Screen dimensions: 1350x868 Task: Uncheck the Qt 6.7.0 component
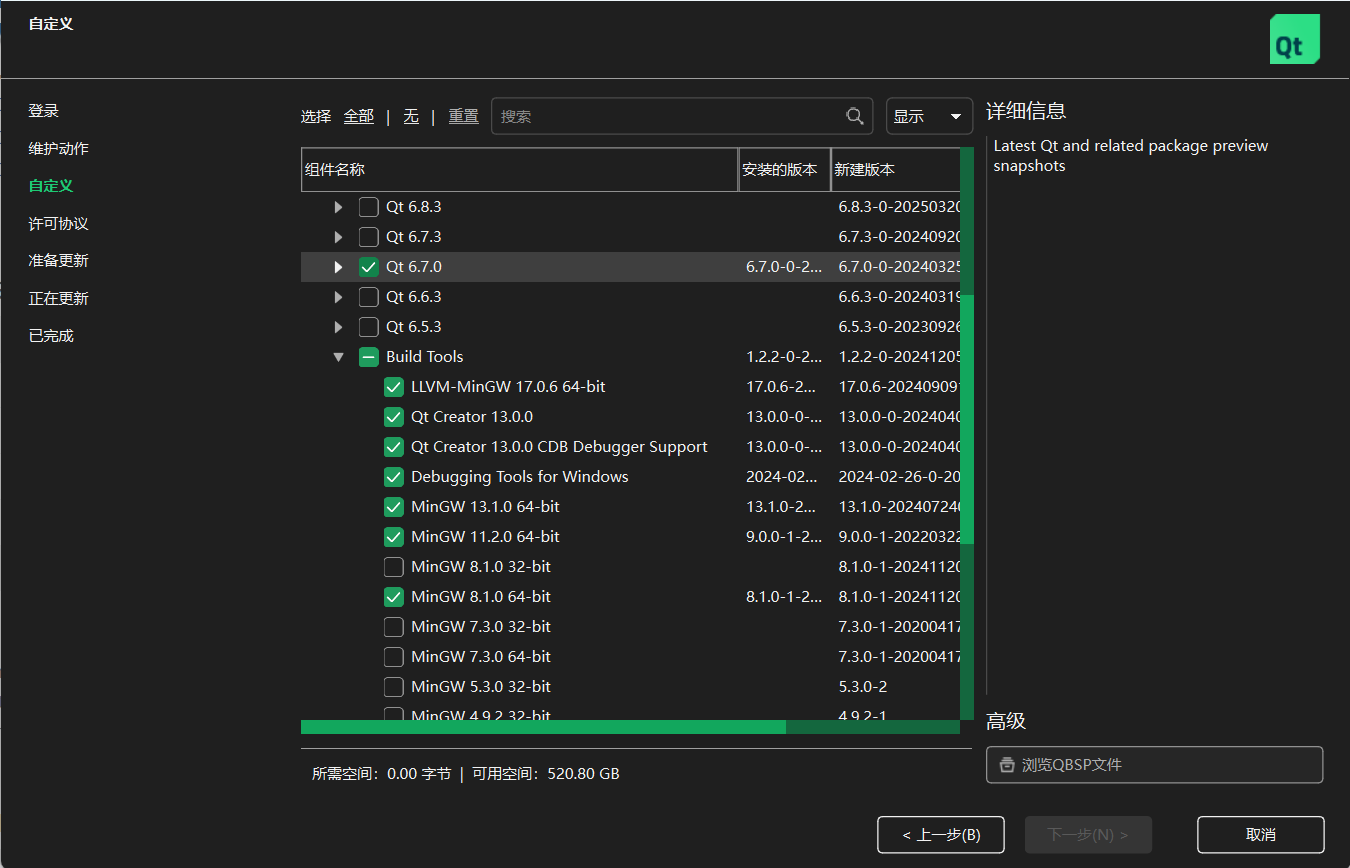point(368,266)
